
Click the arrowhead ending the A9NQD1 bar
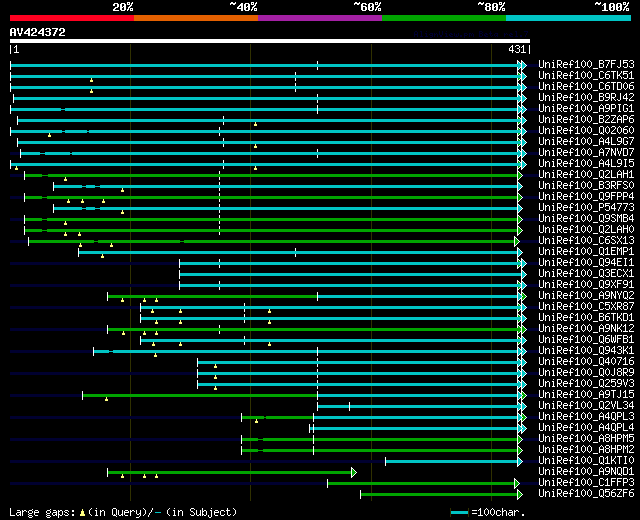[x=354, y=473]
